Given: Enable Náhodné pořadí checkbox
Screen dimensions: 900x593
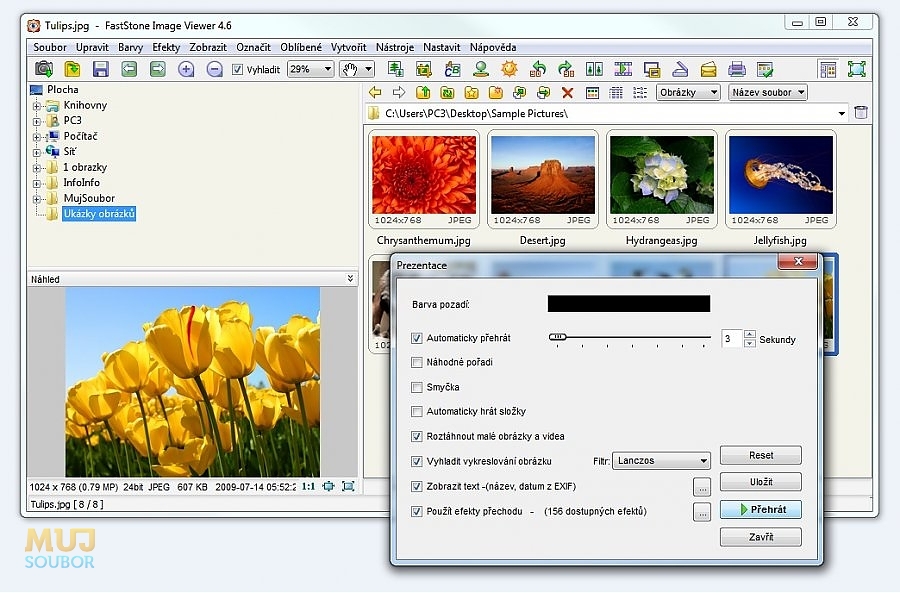Looking at the screenshot, I should pos(417,362).
